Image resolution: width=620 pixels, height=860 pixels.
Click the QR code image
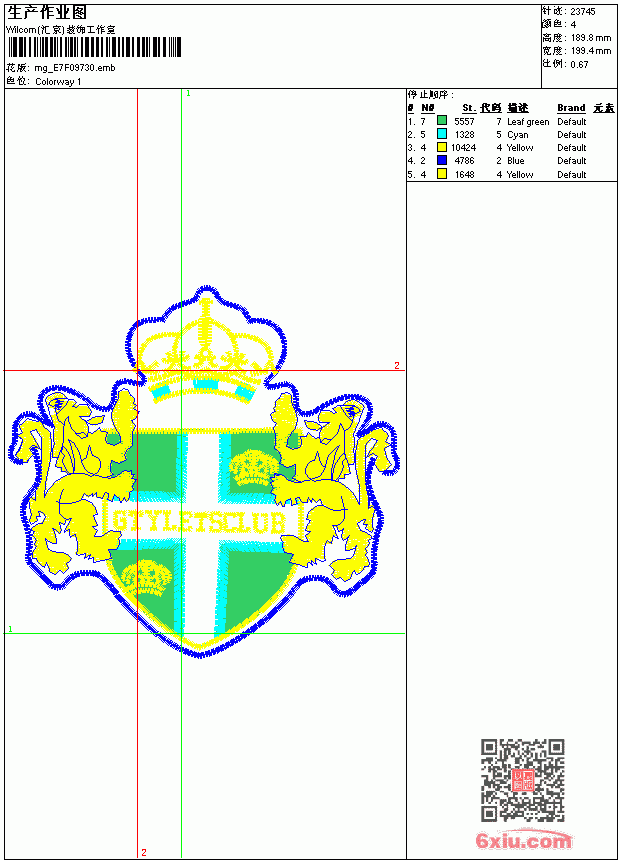[523, 780]
